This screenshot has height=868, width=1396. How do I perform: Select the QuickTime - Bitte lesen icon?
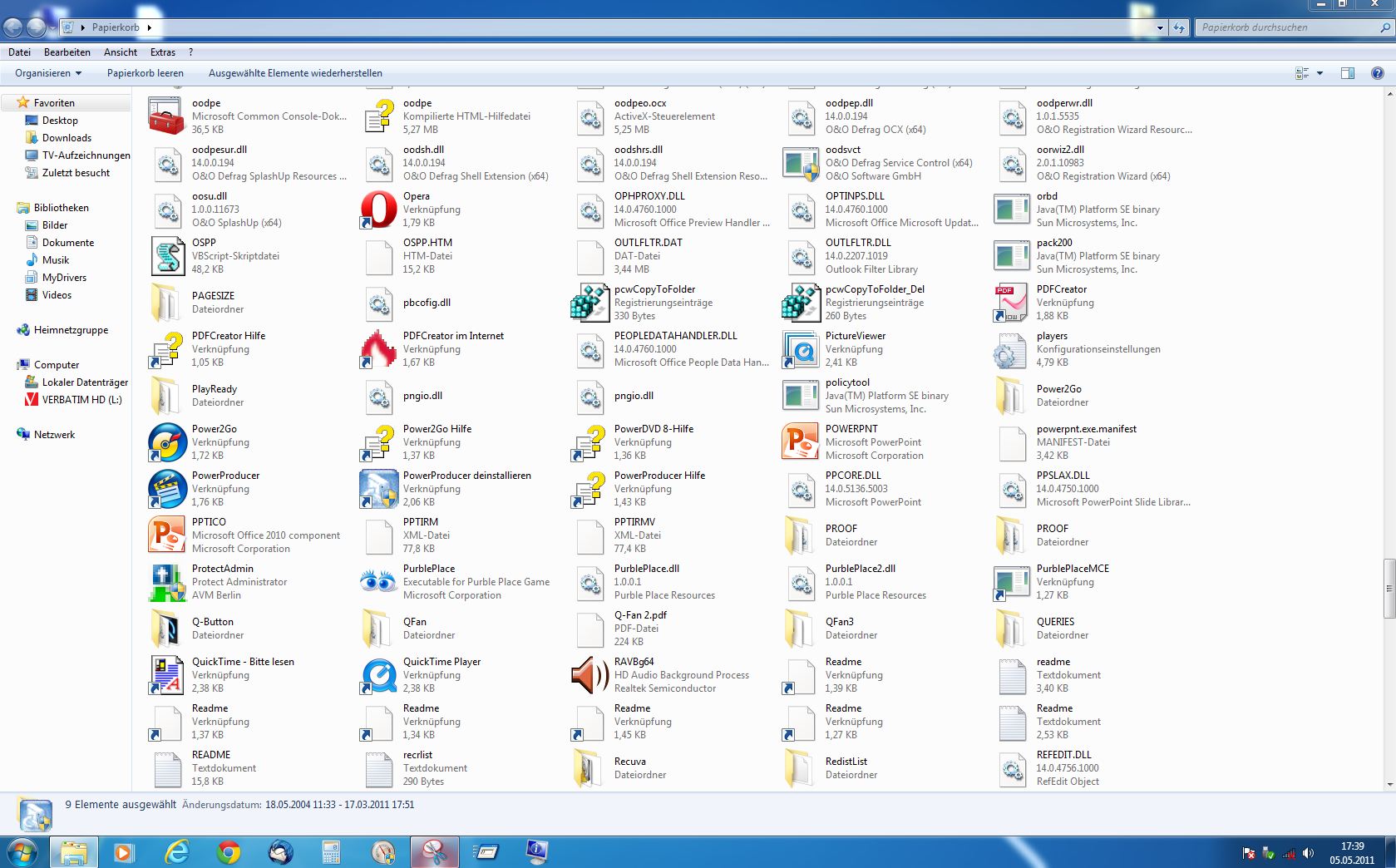pos(168,675)
